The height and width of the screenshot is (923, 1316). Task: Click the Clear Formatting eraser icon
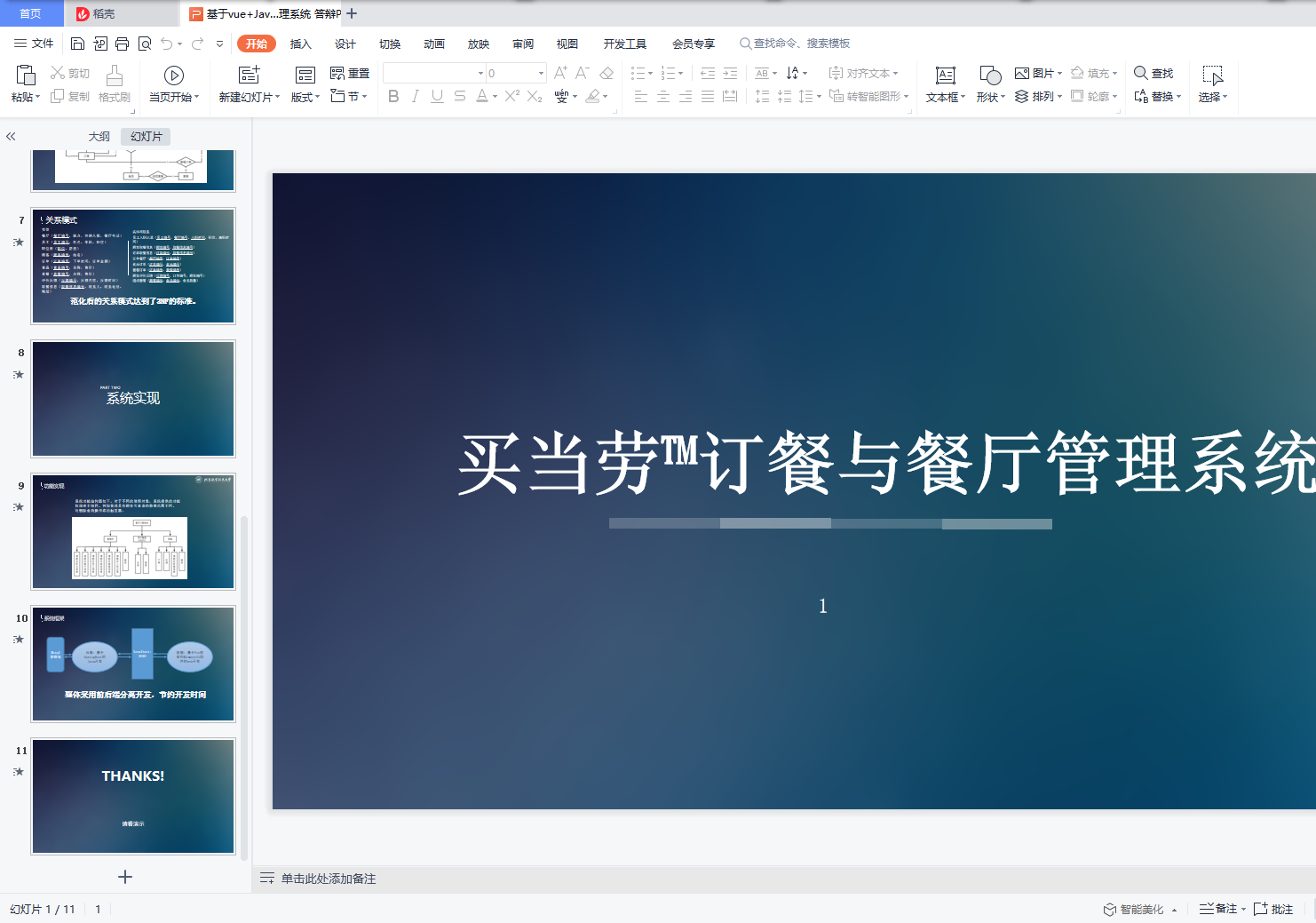point(606,73)
